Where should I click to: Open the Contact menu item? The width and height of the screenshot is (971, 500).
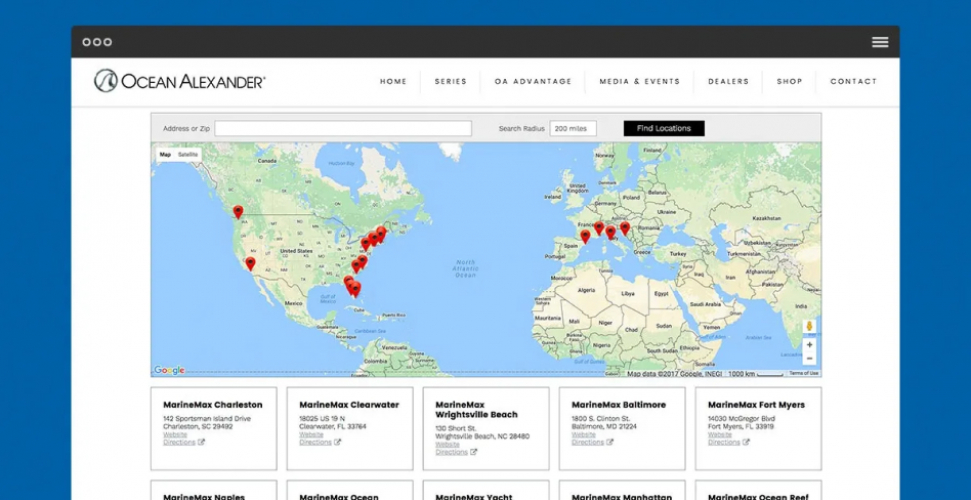coord(853,81)
